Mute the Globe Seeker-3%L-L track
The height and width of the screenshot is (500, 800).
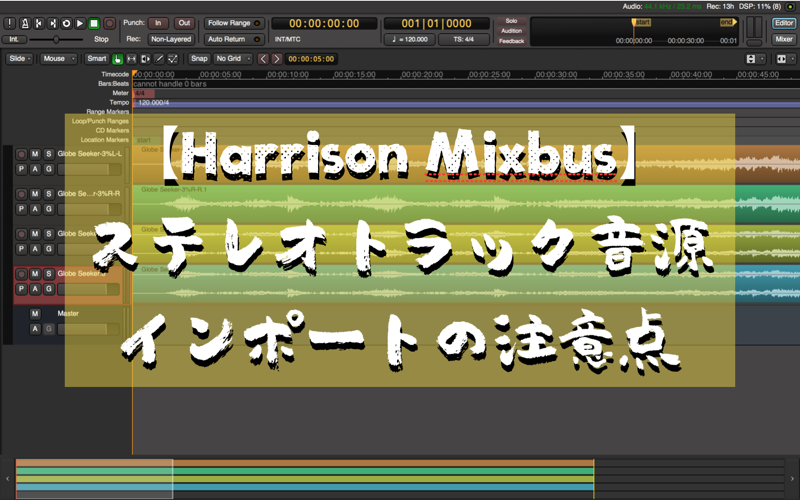pyautogui.click(x=35, y=154)
